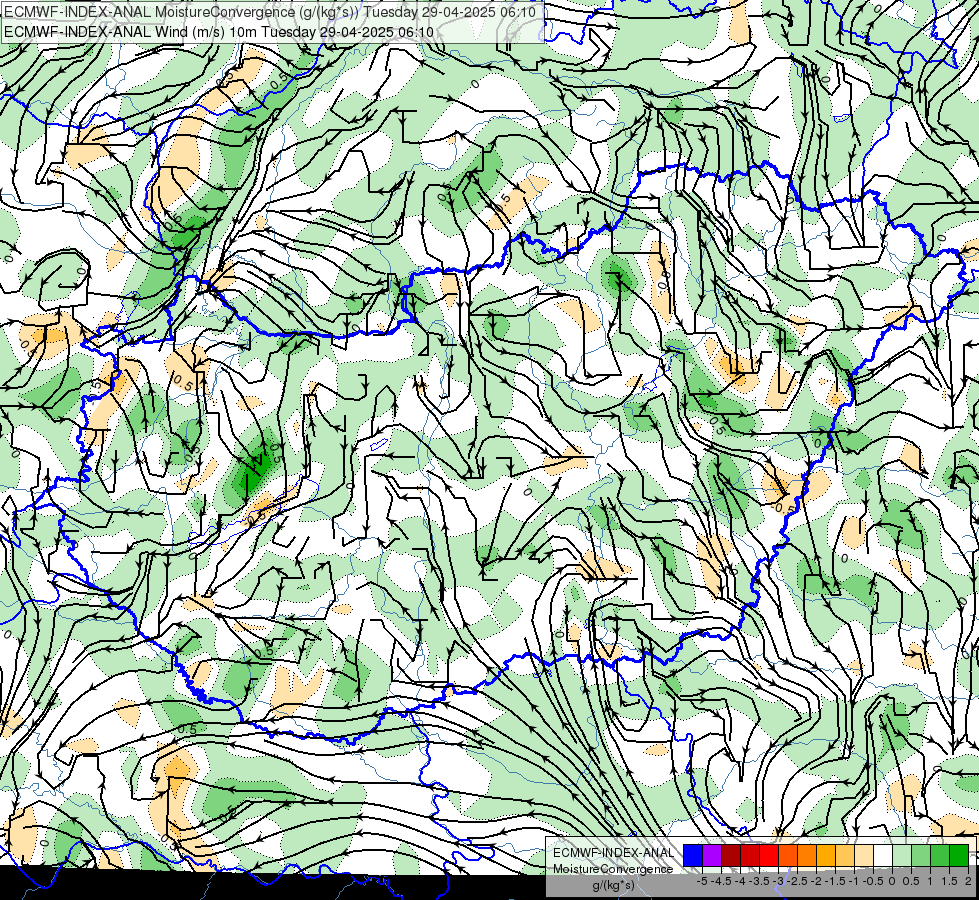Screen dimensions: 979x900
Task: Click the g/(kg*s) unit label in the legend
Action: point(613,885)
